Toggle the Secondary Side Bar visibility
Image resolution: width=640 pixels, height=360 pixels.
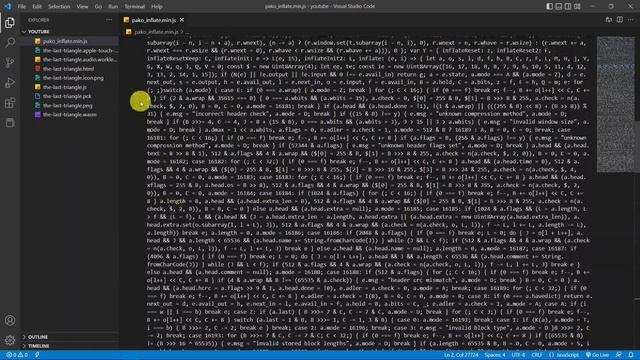point(568,6)
